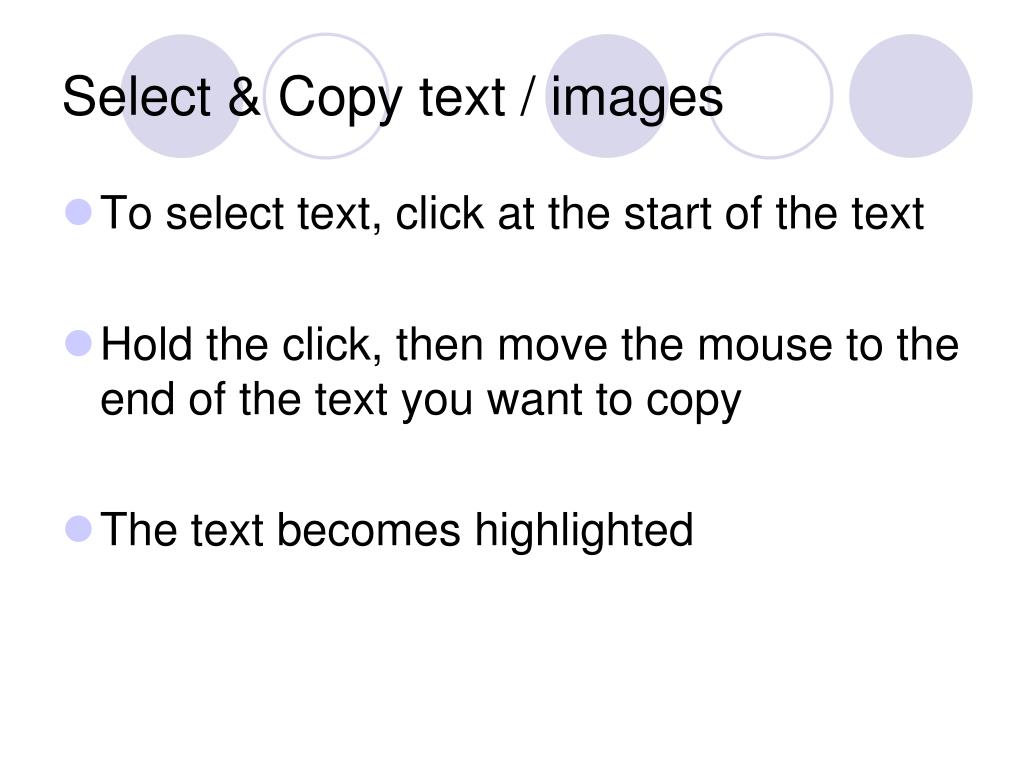This screenshot has width=1024, height=768.
Task: Click the word 'Hold' in second bullet
Action: coord(146,344)
